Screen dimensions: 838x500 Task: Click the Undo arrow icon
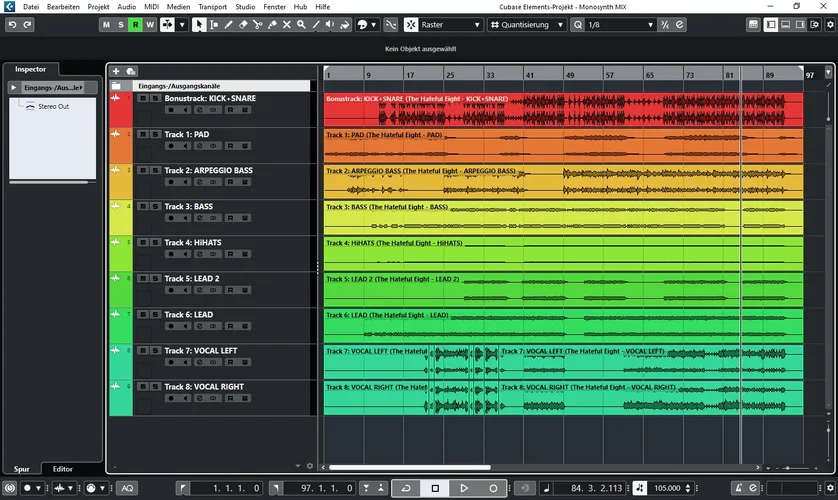(12, 24)
